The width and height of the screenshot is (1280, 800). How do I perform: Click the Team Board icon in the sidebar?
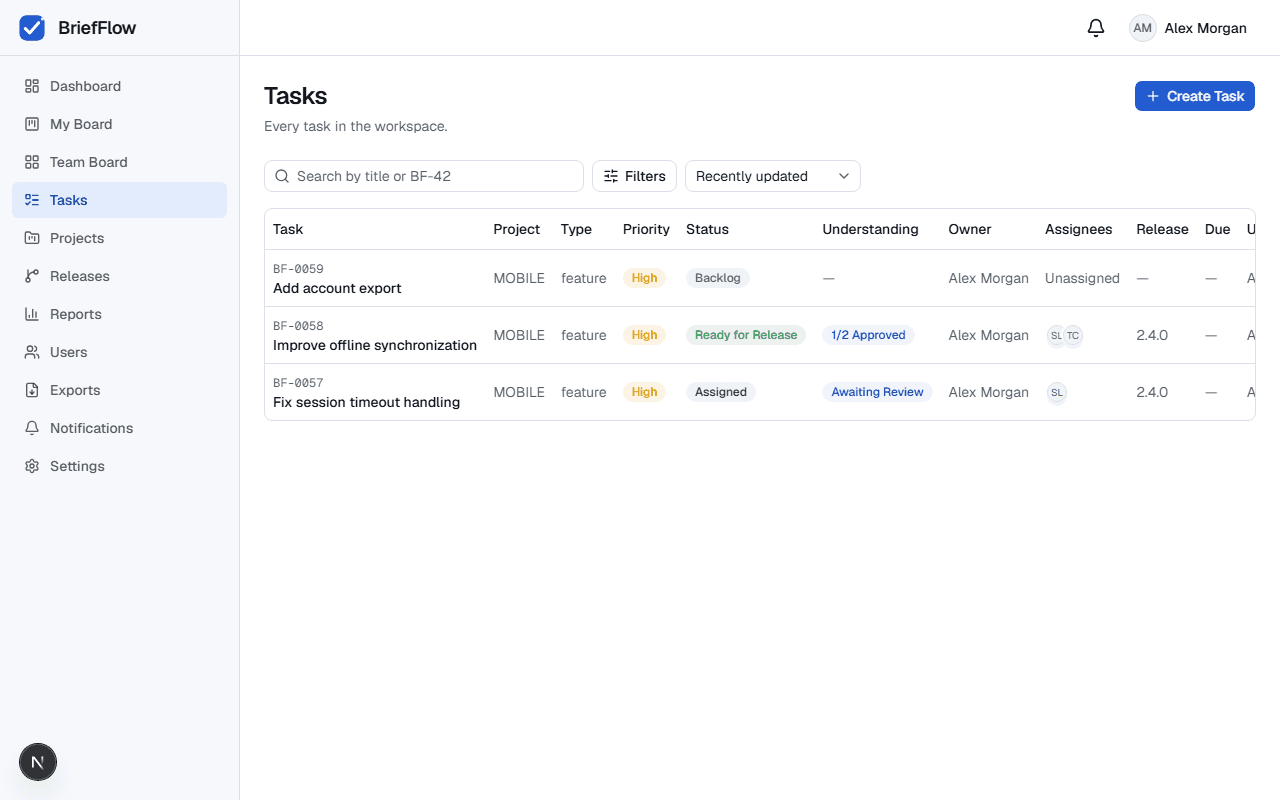32,162
